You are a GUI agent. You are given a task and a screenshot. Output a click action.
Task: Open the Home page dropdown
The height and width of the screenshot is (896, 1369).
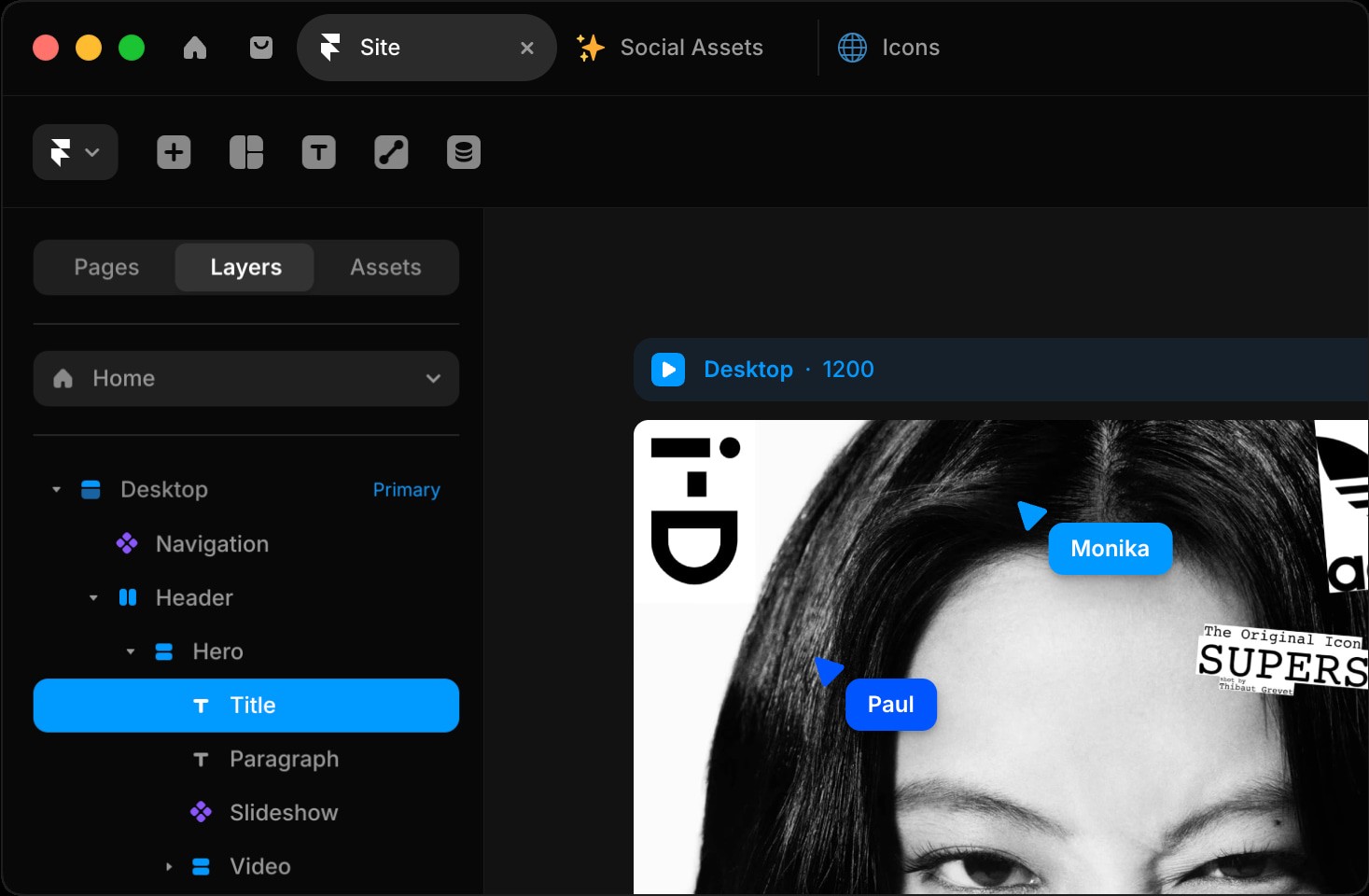coord(432,379)
